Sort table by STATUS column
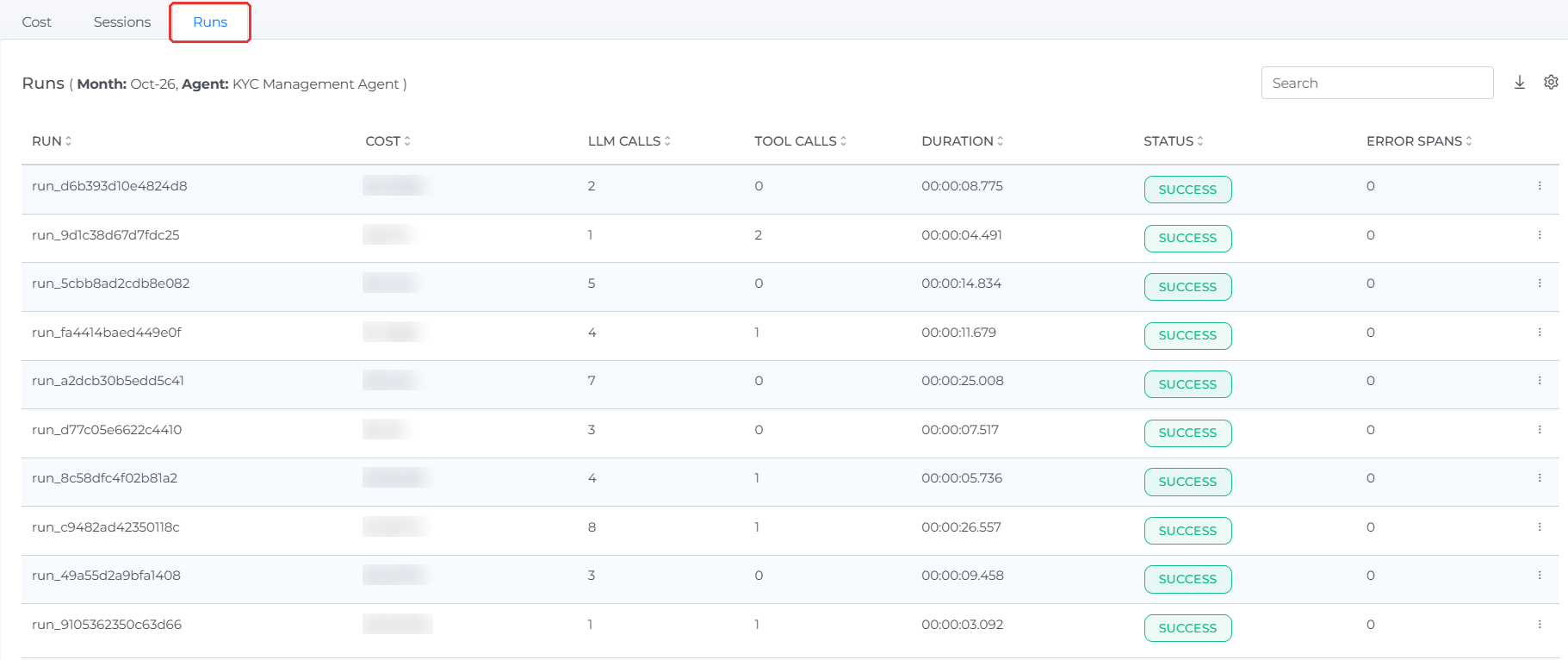The width and height of the screenshot is (1568, 660). point(1174,141)
